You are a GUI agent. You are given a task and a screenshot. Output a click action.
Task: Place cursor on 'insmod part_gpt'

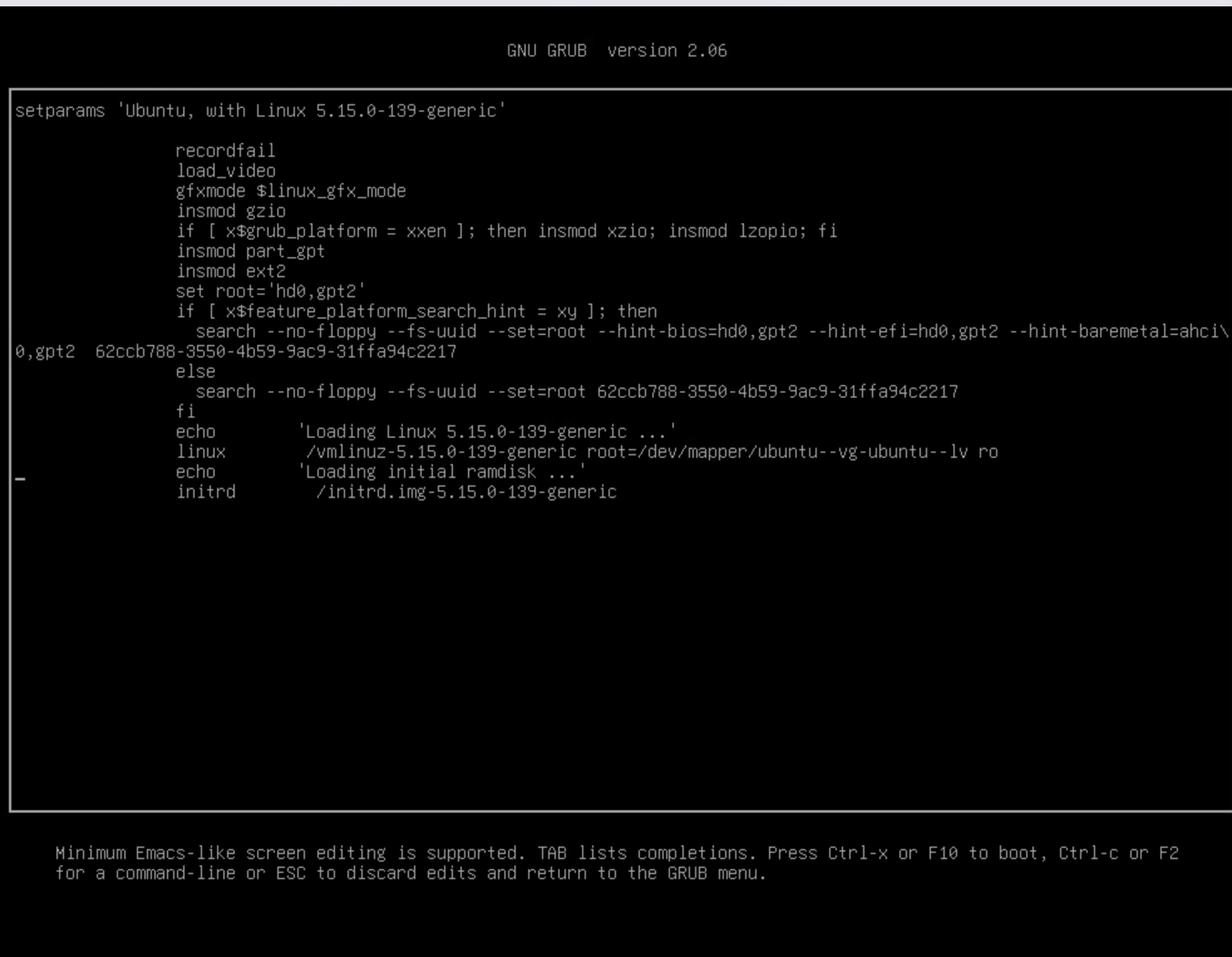coord(250,251)
